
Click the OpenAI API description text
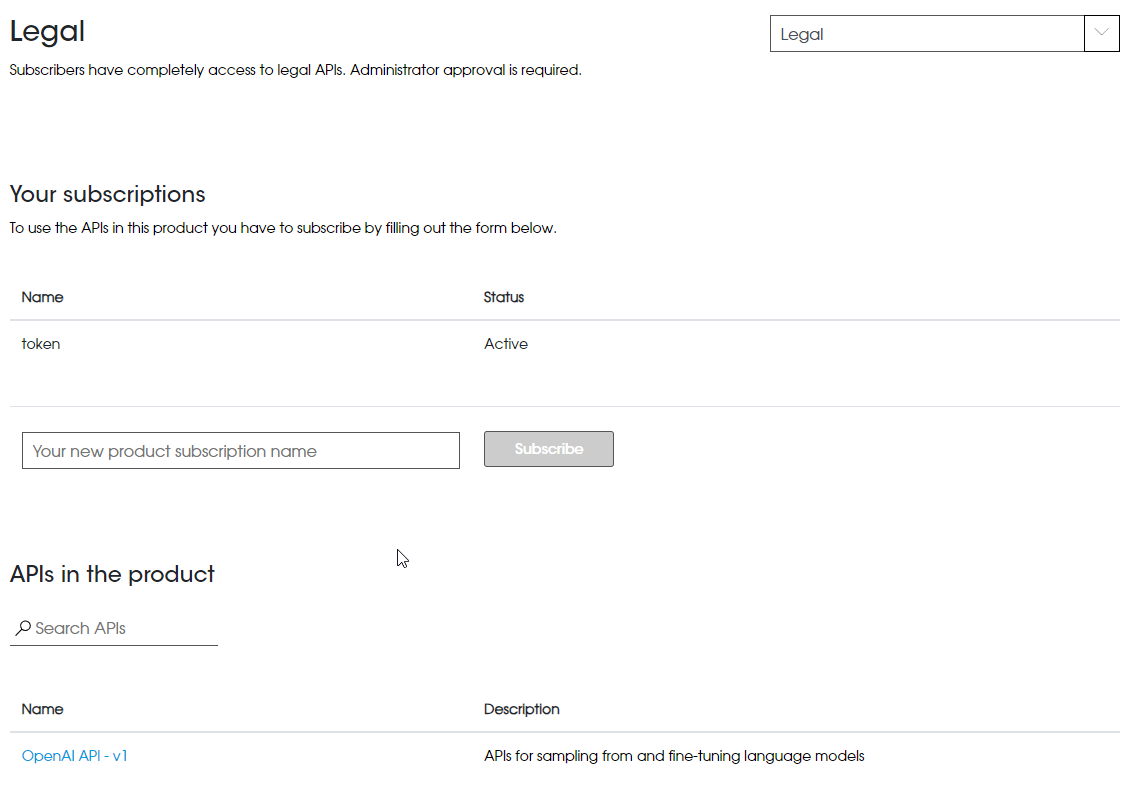674,756
